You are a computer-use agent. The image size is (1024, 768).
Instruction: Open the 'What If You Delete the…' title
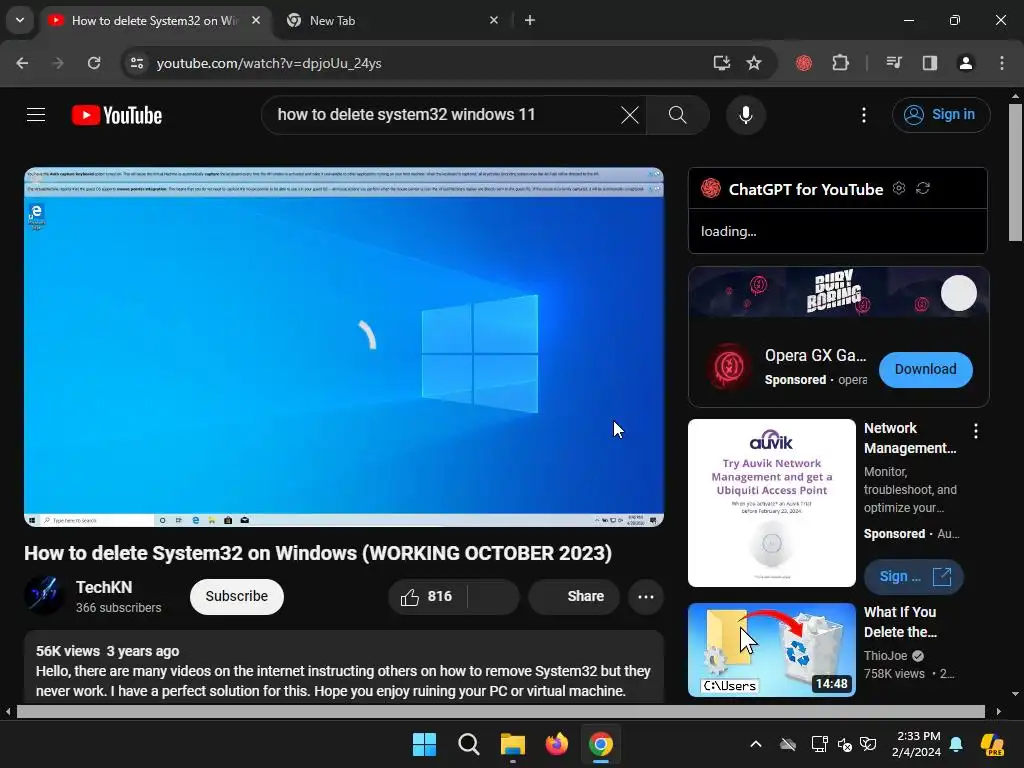tap(900, 622)
